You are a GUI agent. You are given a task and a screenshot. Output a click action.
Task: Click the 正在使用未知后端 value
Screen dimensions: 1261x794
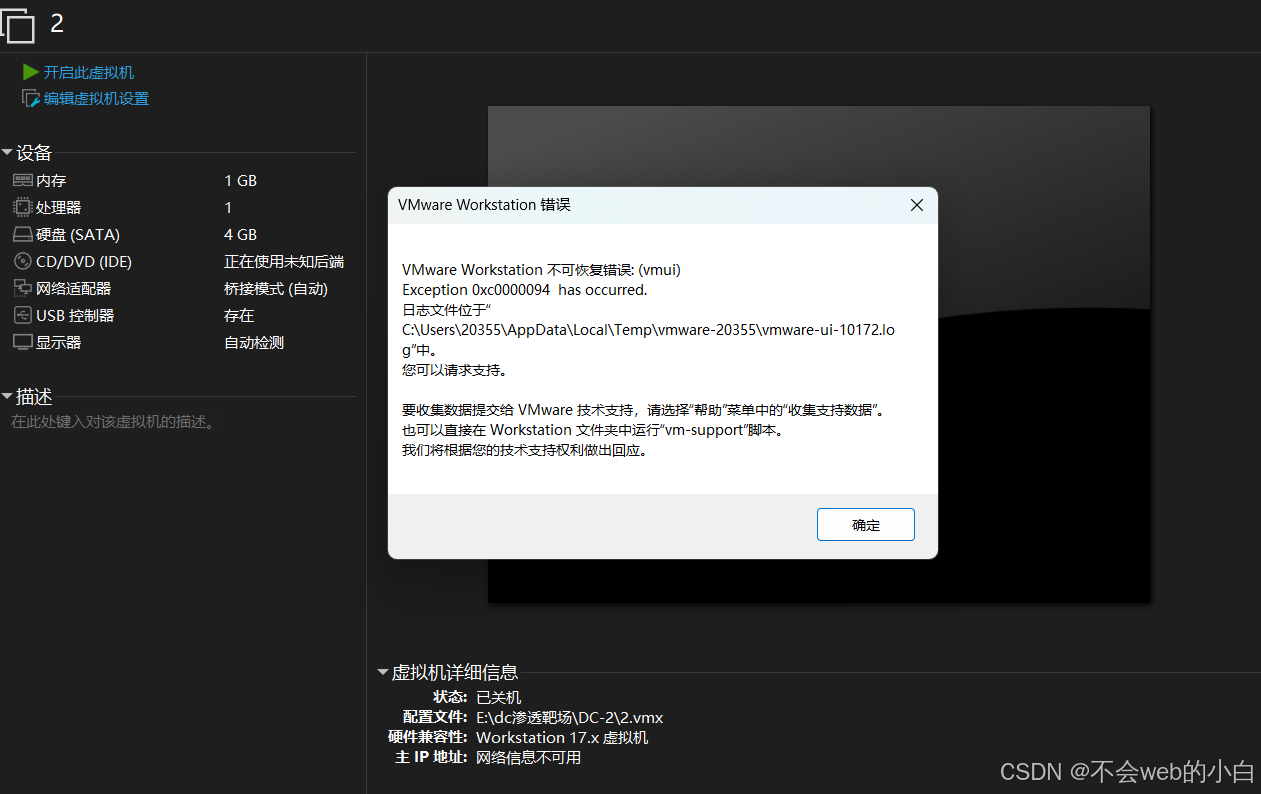tap(284, 262)
